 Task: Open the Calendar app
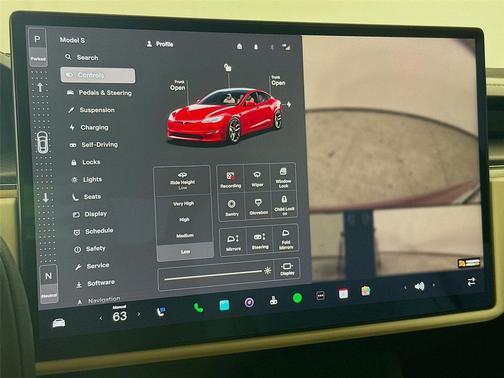[x=343, y=293]
